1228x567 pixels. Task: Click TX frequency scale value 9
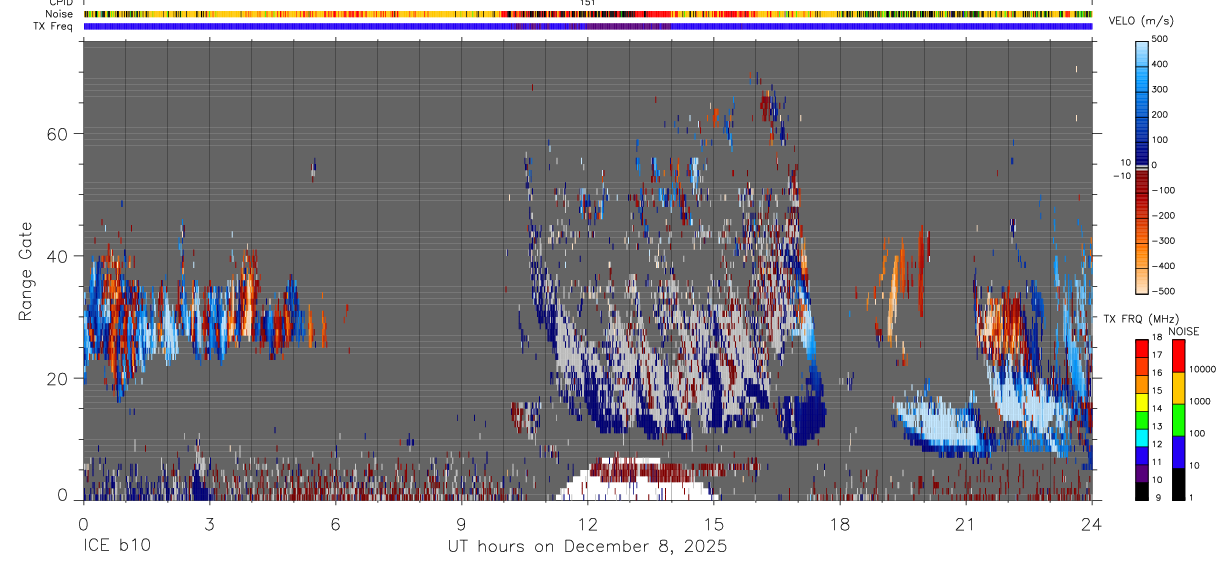1157,498
